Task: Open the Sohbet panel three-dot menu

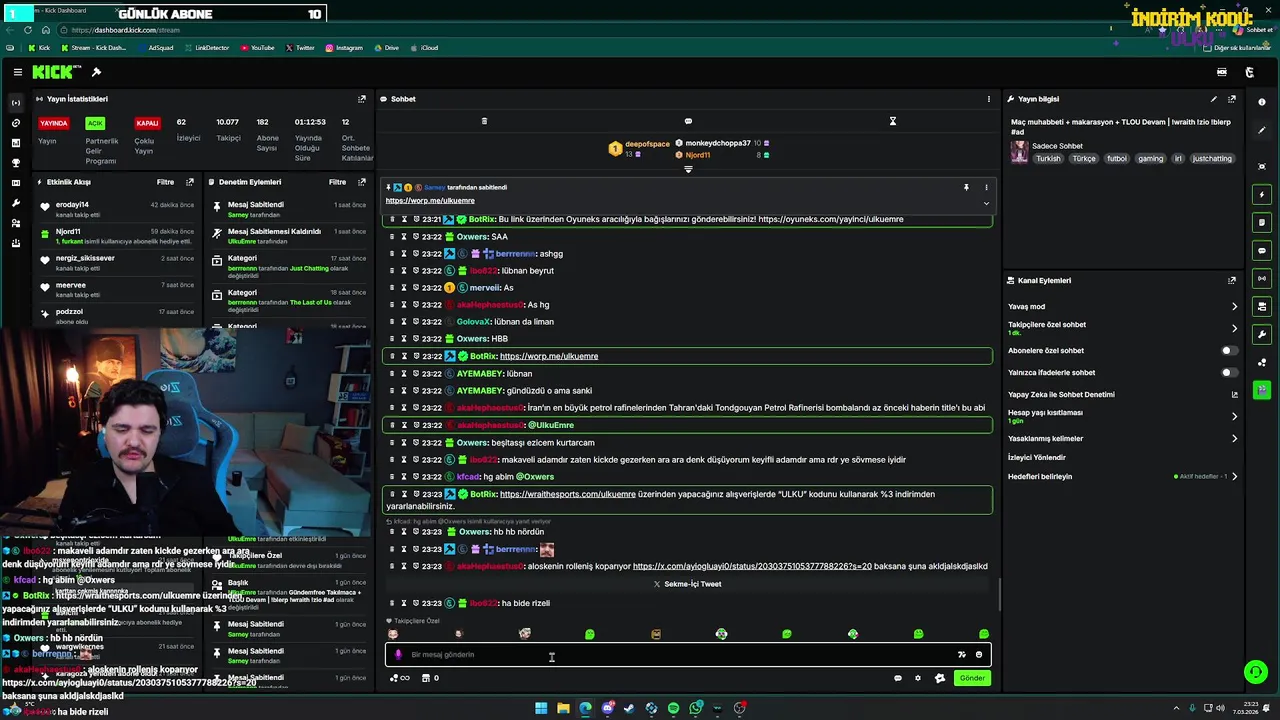Action: coord(989,99)
